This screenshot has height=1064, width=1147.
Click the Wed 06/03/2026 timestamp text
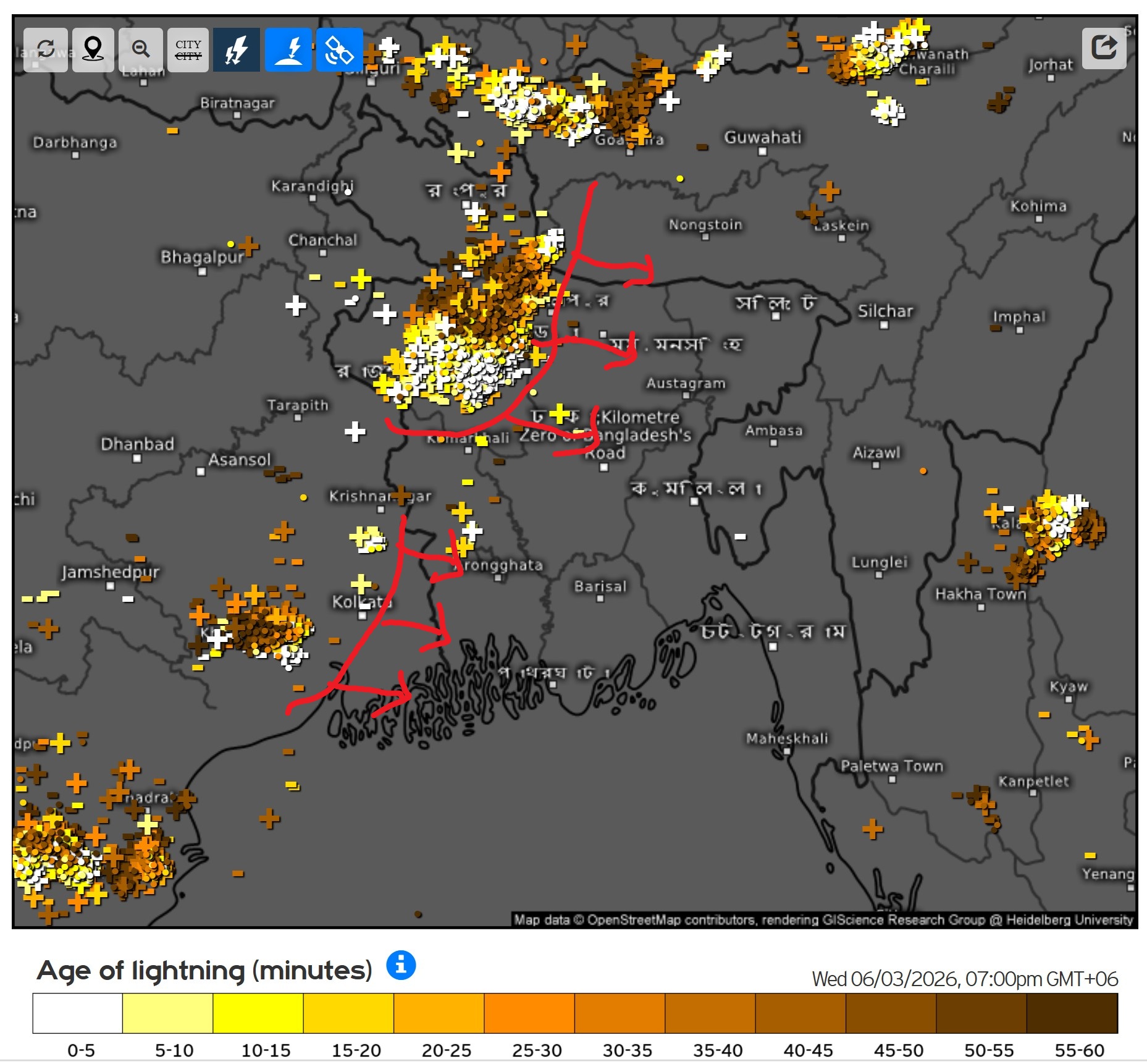(x=965, y=979)
